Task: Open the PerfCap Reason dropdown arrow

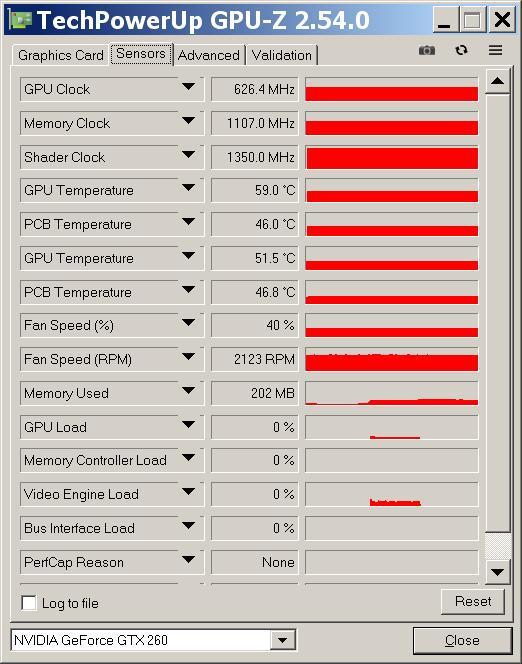Action: [188, 559]
